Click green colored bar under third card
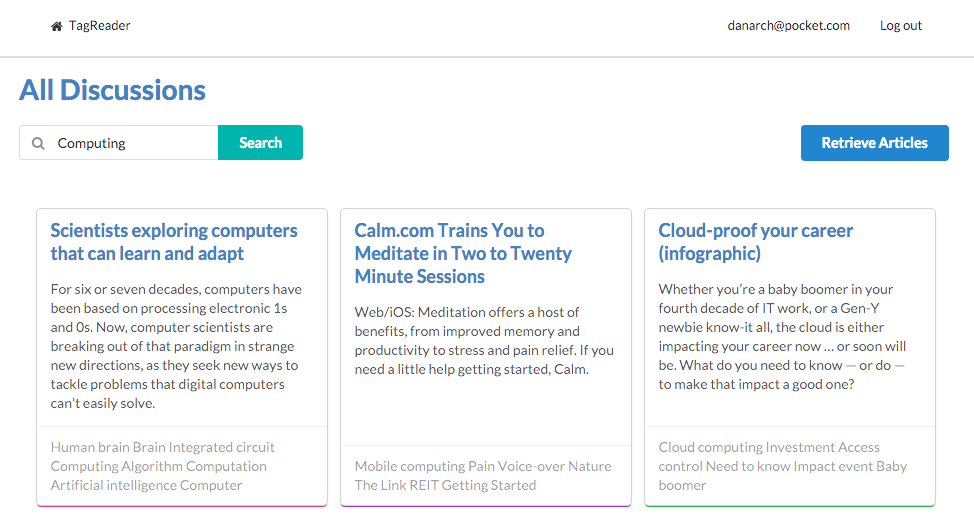The width and height of the screenshot is (974, 518). (x=790, y=506)
